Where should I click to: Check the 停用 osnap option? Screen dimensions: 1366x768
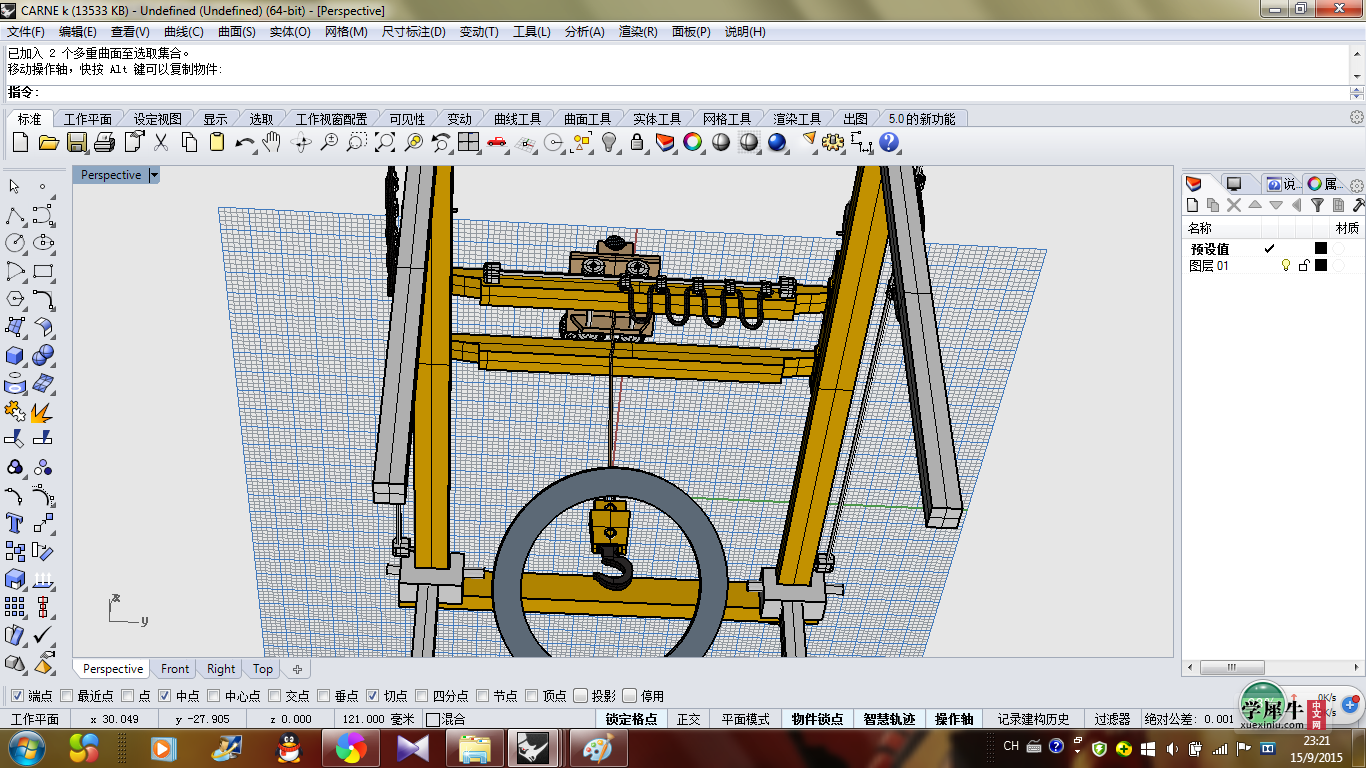630,696
